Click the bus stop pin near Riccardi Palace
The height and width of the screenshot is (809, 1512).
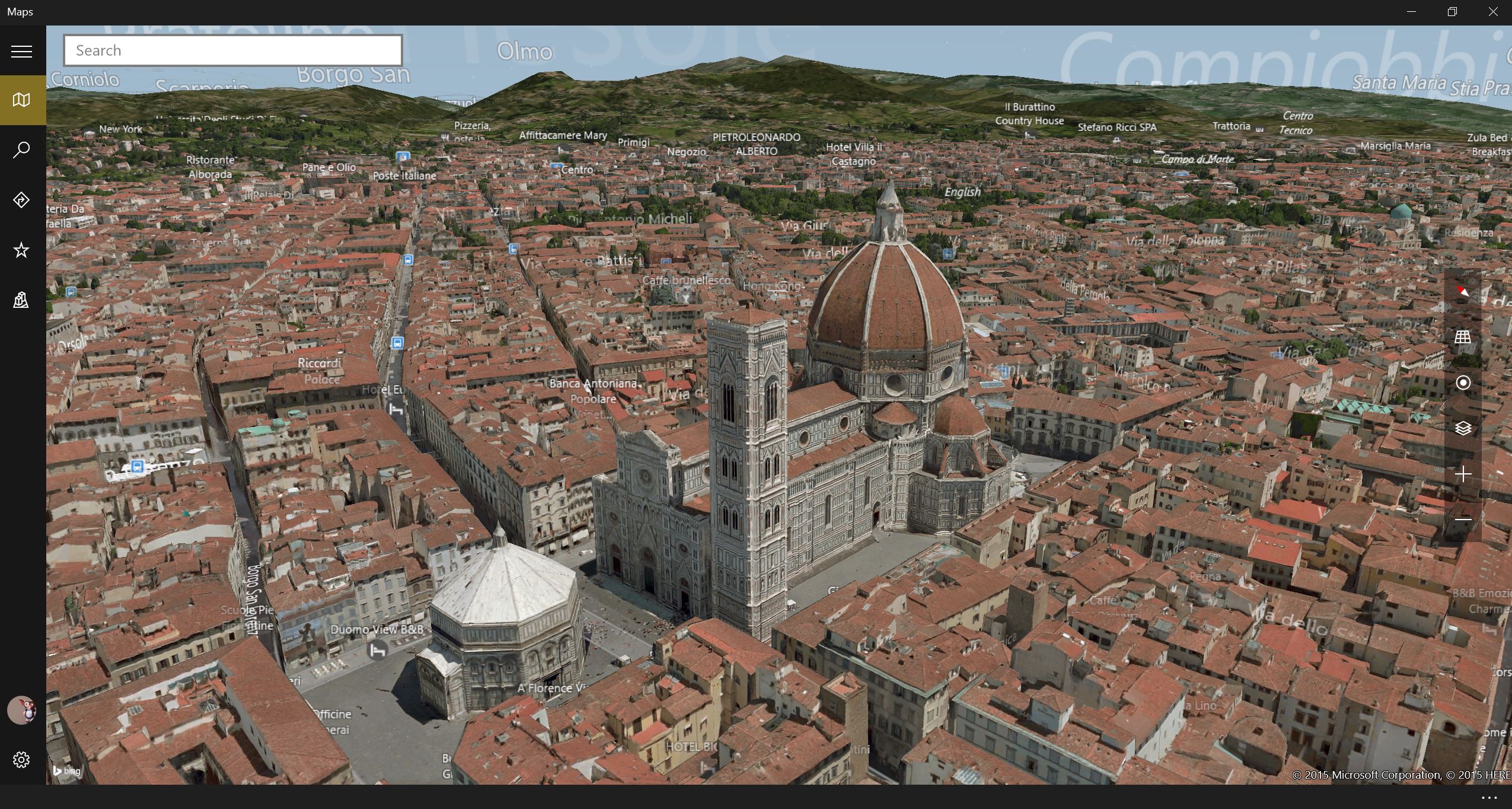click(x=397, y=343)
